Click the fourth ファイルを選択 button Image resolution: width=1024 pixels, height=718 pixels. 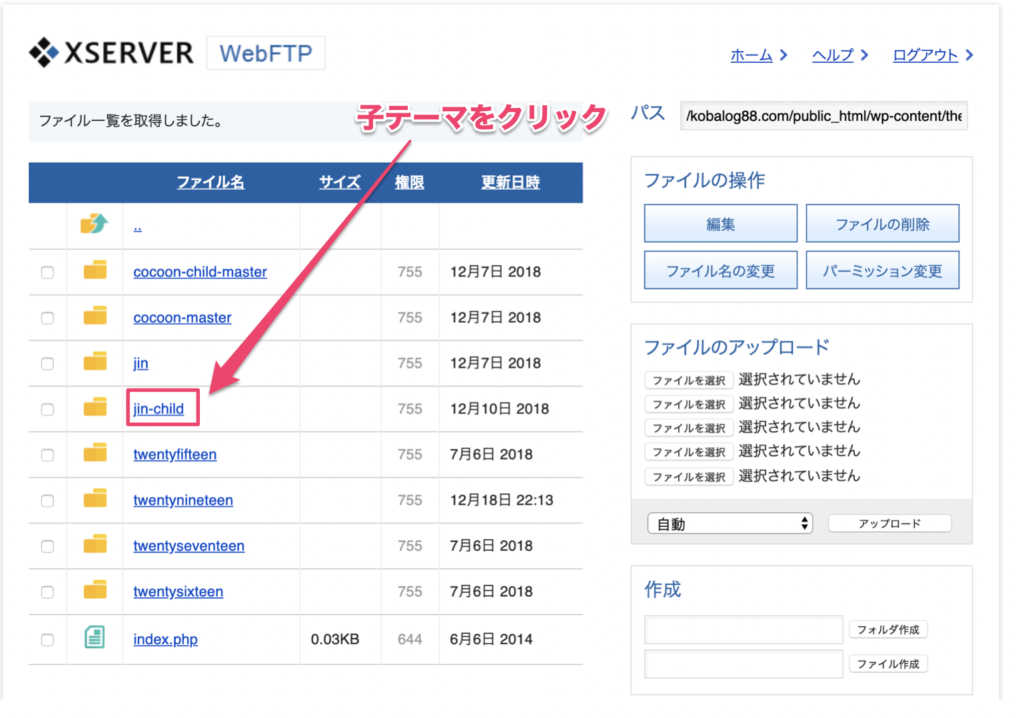click(689, 452)
